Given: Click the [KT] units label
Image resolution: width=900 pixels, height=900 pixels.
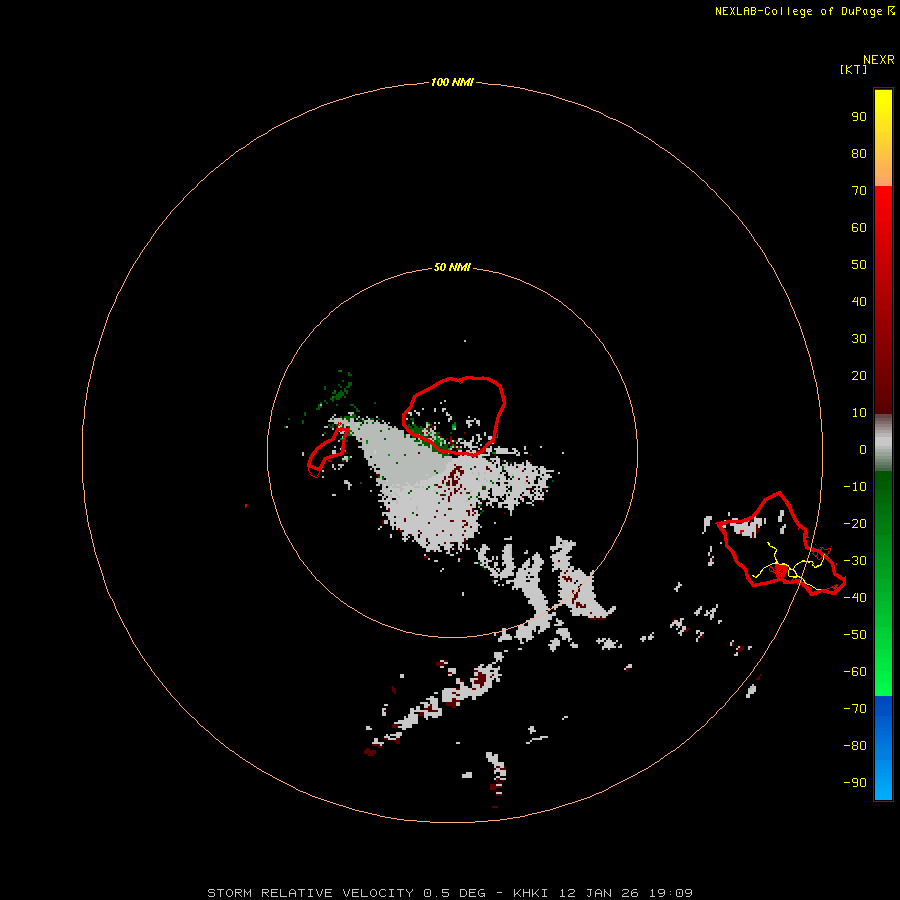Looking at the screenshot, I should pyautogui.click(x=853, y=69).
